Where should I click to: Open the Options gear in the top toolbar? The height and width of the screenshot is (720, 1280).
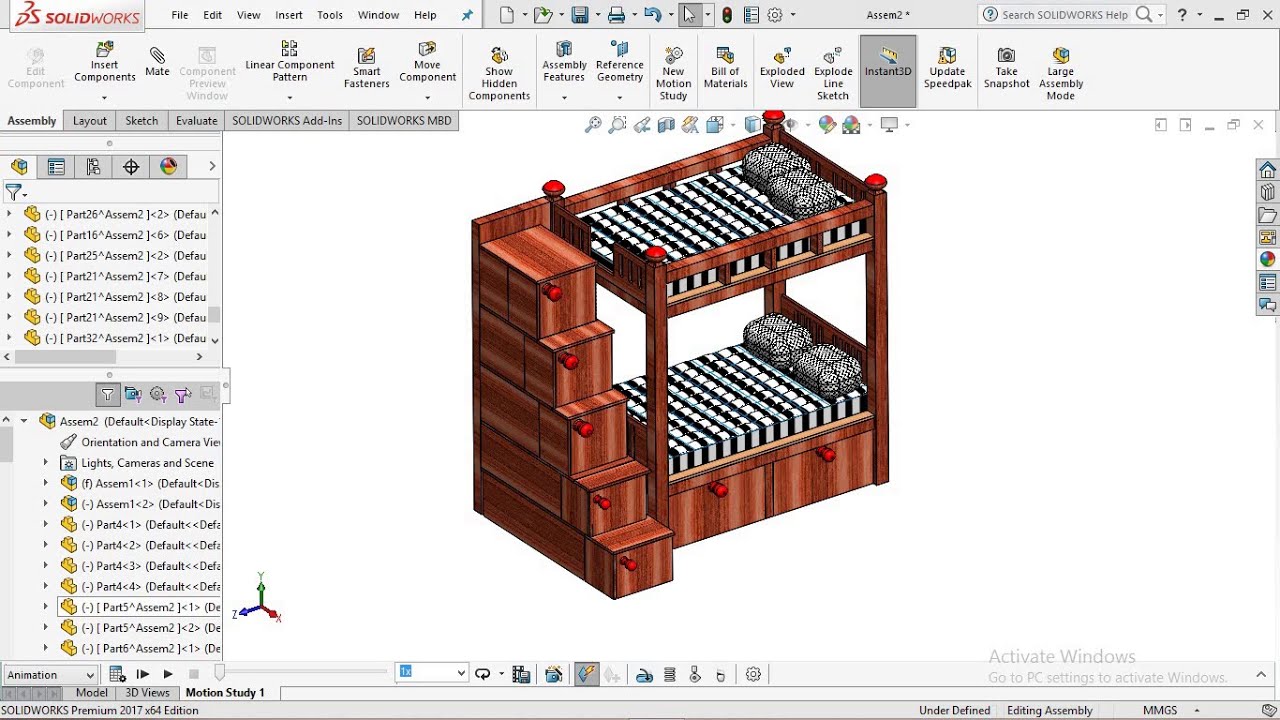point(775,15)
